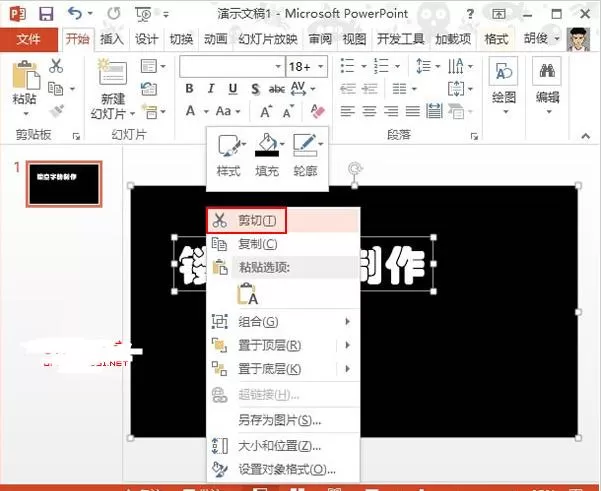Choose Format Object (设置对象格式)
The height and width of the screenshot is (491, 601).
coord(283,469)
